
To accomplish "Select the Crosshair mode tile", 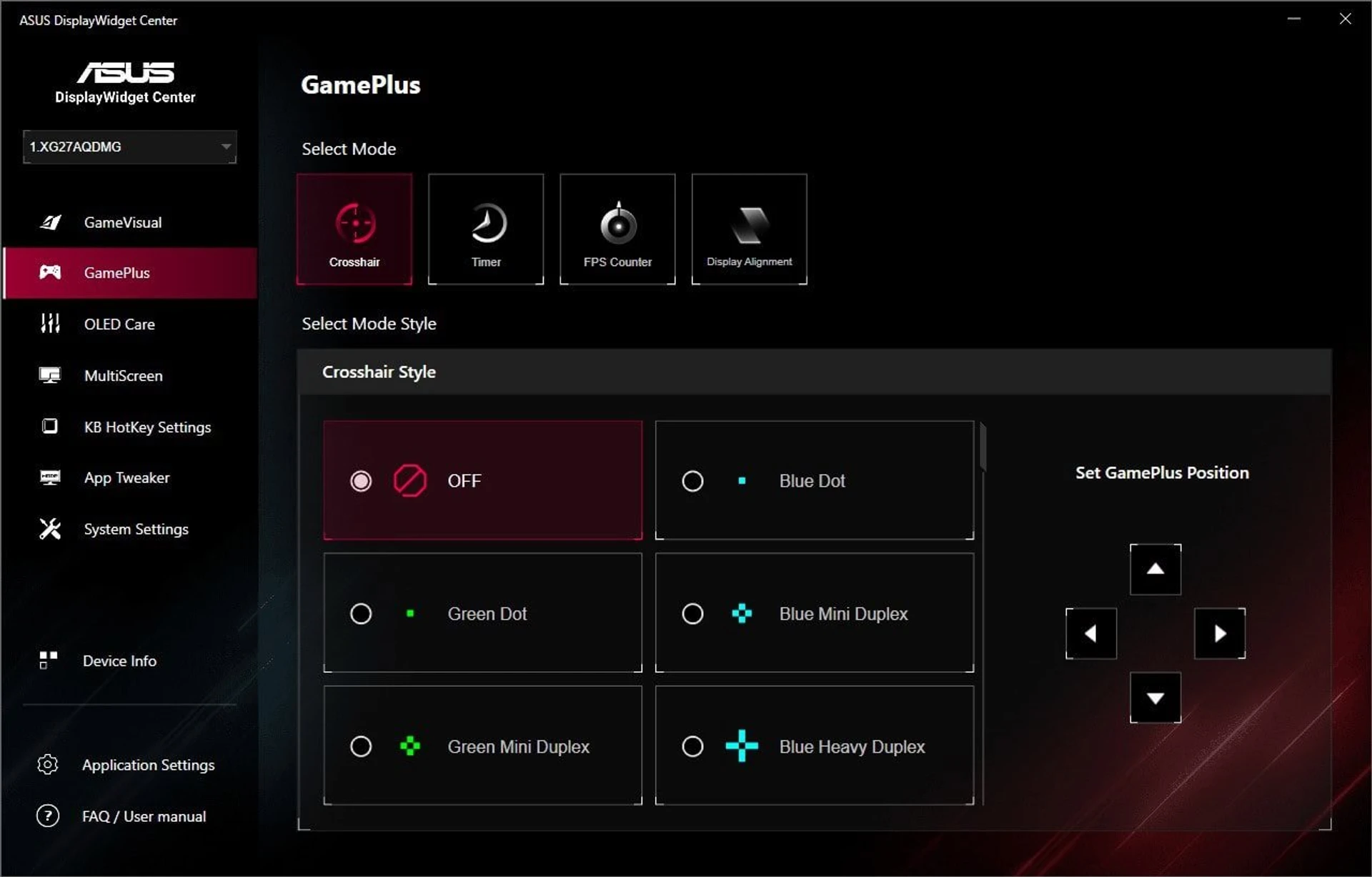I will [354, 229].
